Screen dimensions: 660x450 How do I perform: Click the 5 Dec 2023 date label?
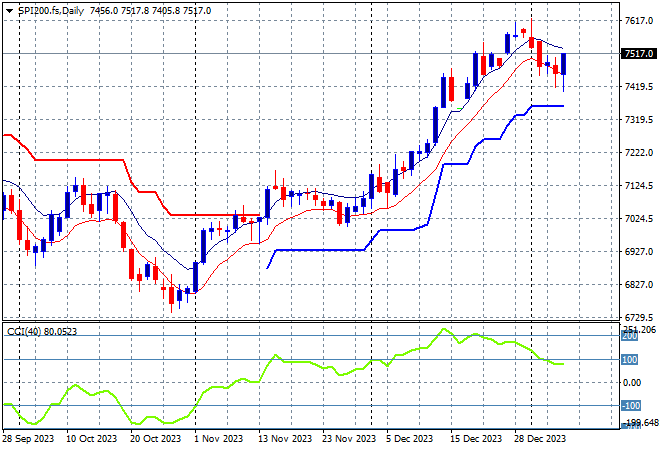(x=409, y=438)
